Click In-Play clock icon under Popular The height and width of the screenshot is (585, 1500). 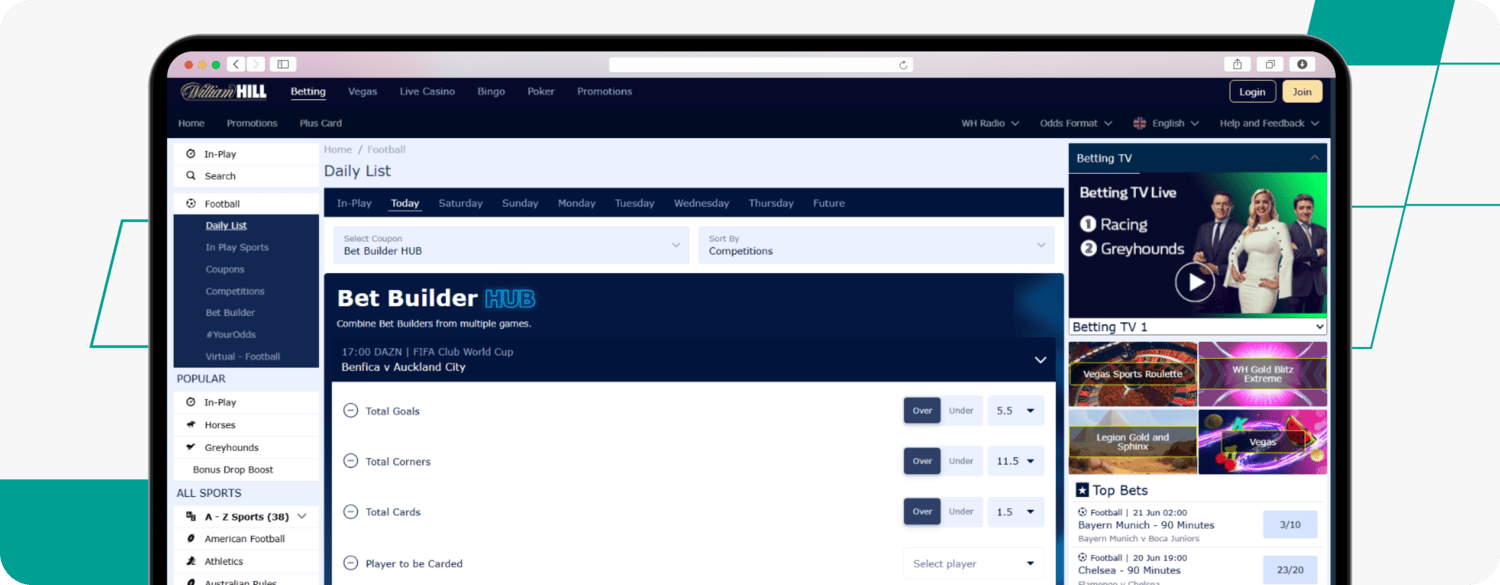click(191, 402)
